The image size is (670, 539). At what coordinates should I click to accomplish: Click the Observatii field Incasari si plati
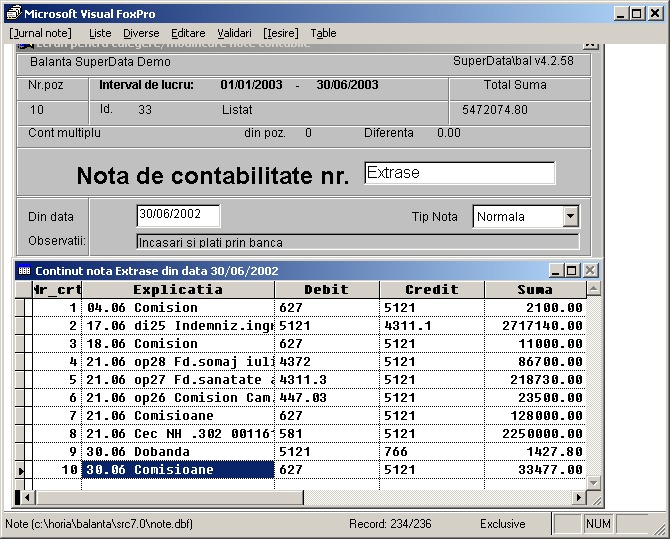click(x=358, y=242)
